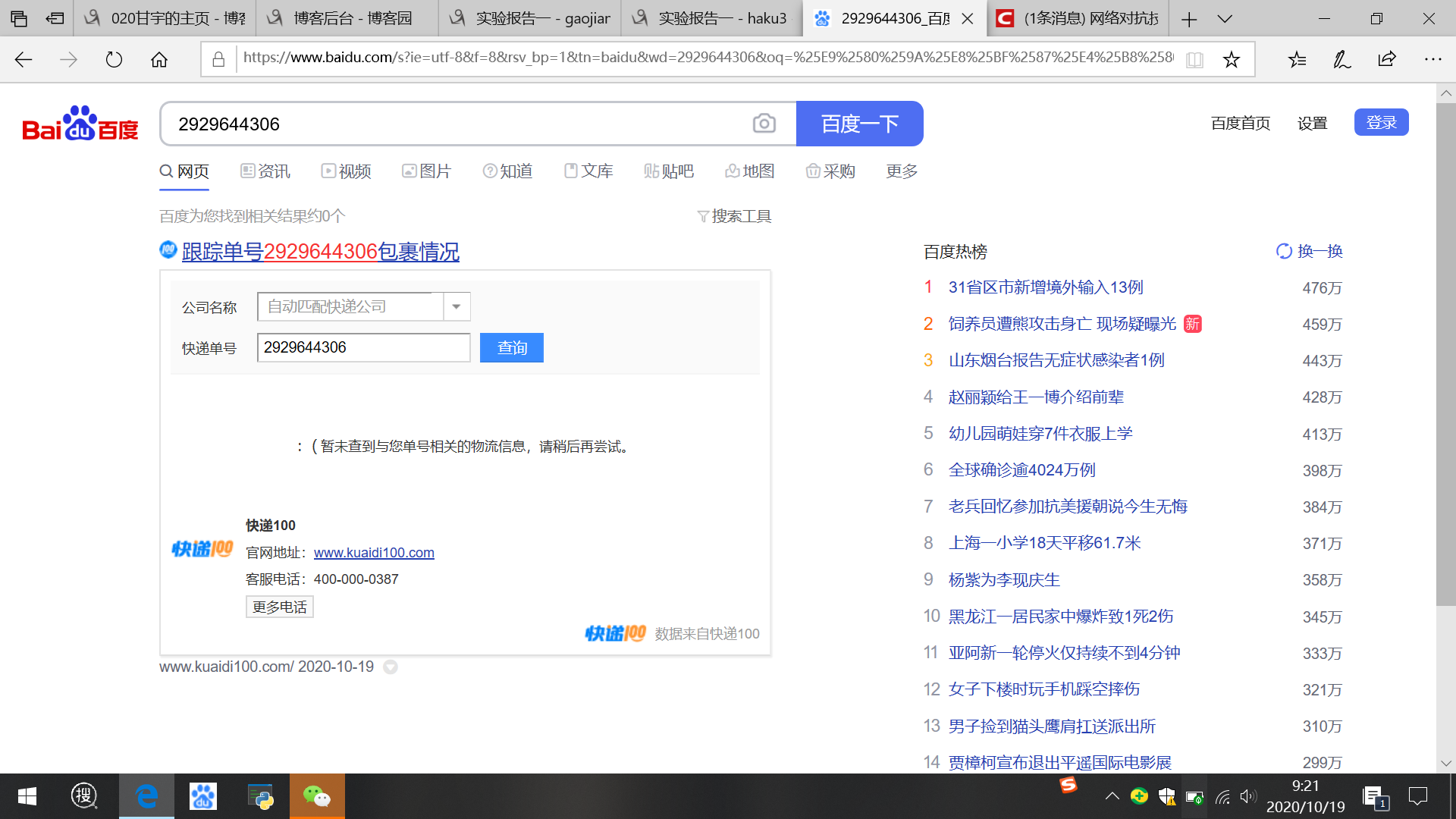This screenshot has height=819, width=1456.
Task: Open the www.kuaidi100.com official link
Action: click(x=374, y=553)
